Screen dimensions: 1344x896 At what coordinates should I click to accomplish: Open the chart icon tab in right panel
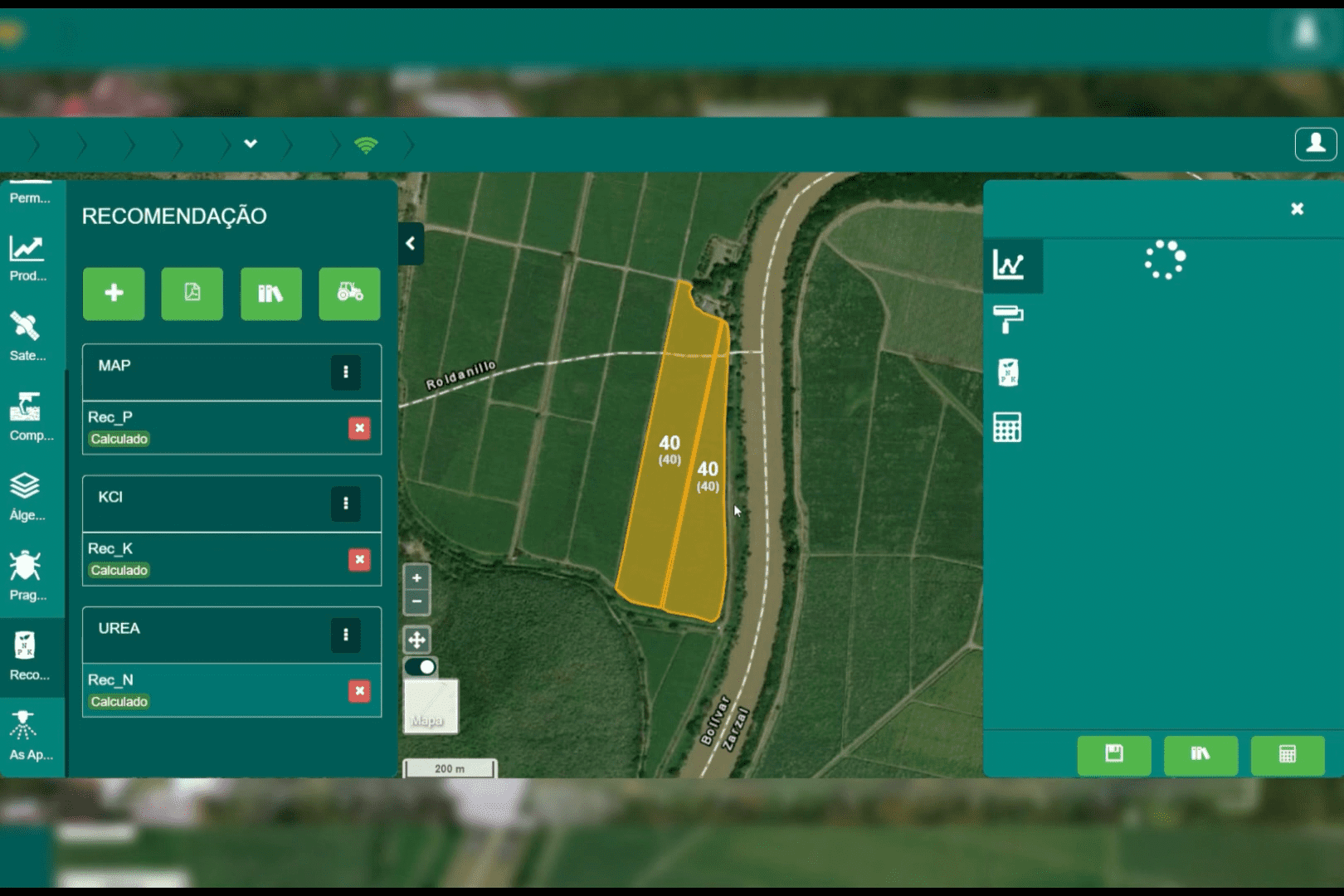(x=1009, y=265)
